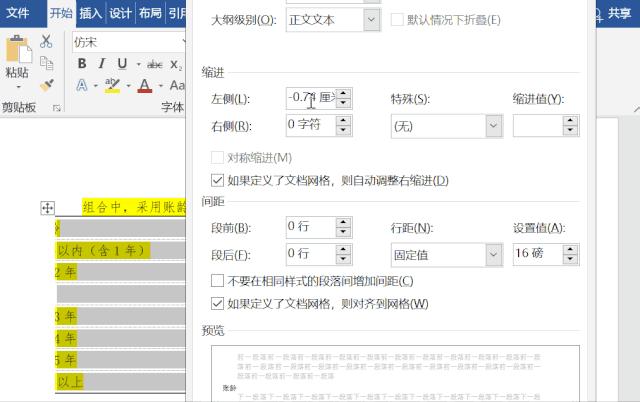Apply yellow text highlight color
The width and height of the screenshot is (640, 402).
112,85
